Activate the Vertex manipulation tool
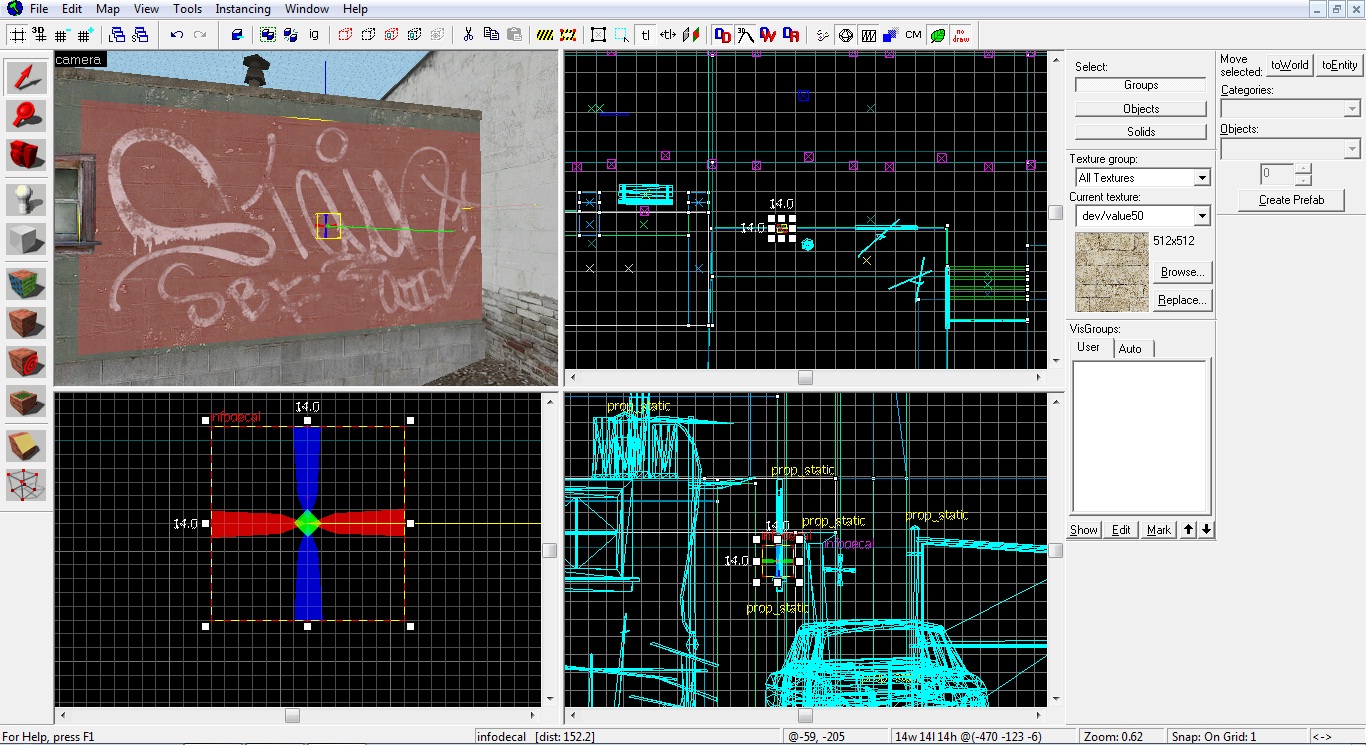The height and width of the screenshot is (746, 1371). (26, 485)
